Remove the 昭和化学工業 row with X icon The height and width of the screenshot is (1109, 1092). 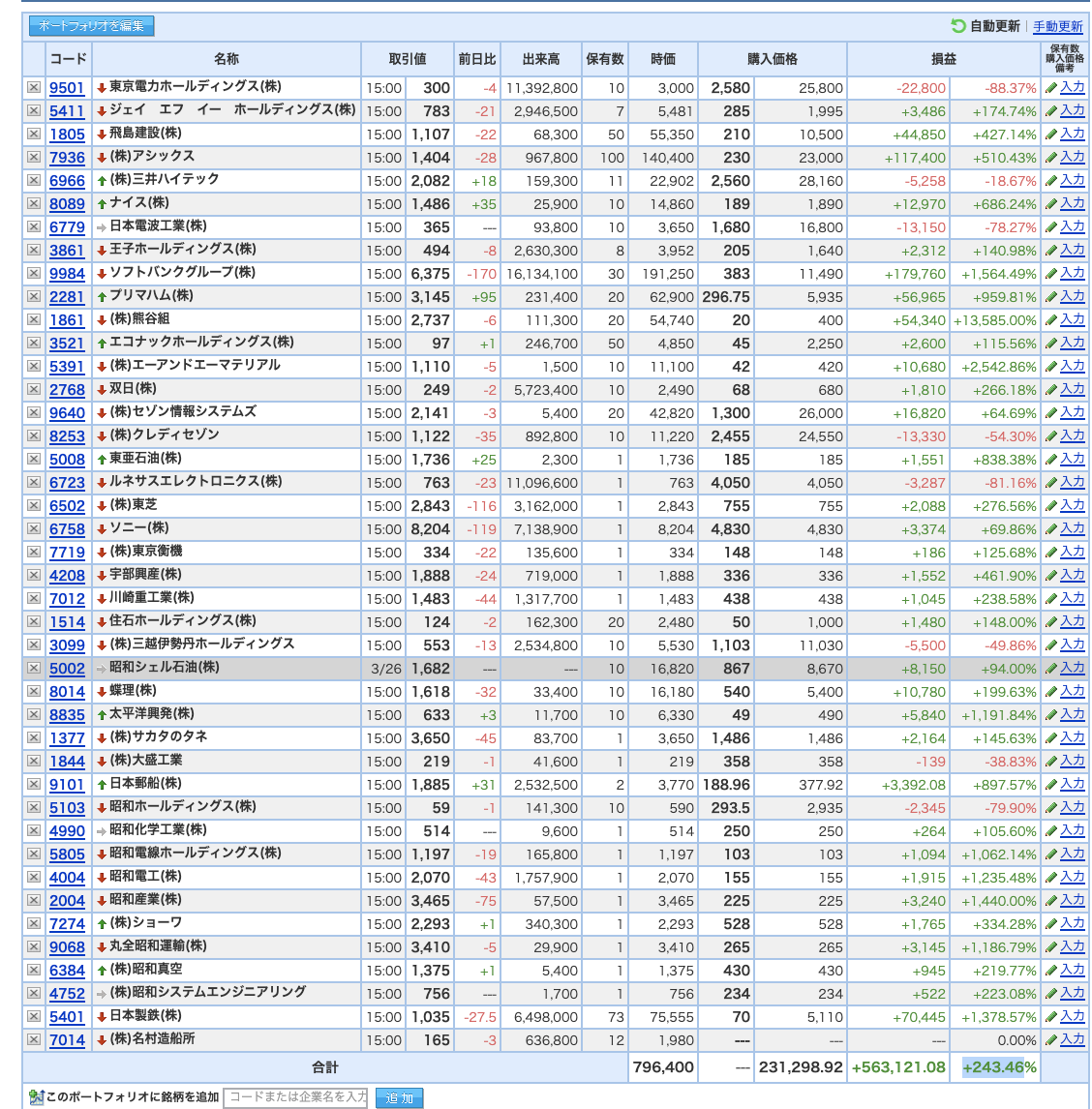(x=33, y=830)
